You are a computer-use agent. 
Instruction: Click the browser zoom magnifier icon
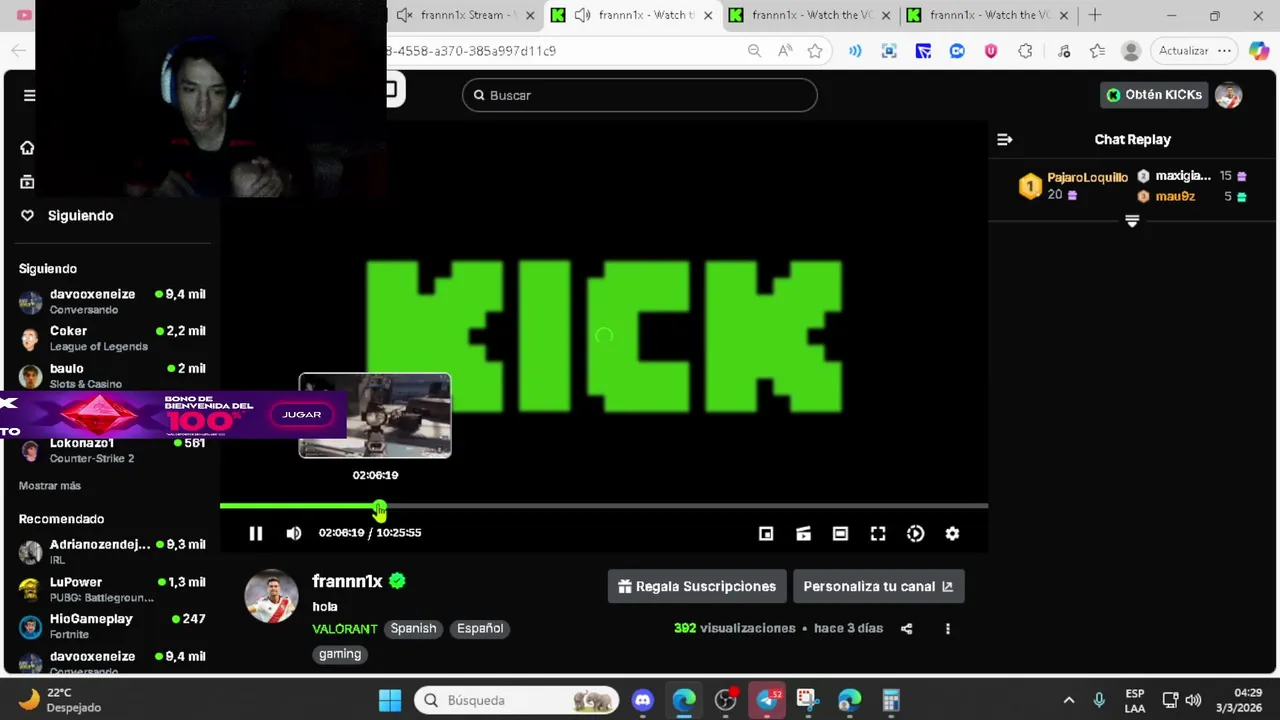[x=754, y=51]
